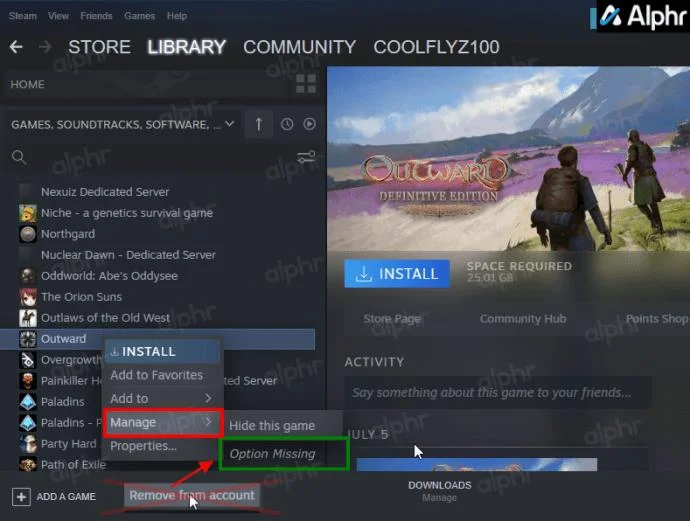690x521 pixels.
Task: Open the Steam menu
Action: click(22, 16)
